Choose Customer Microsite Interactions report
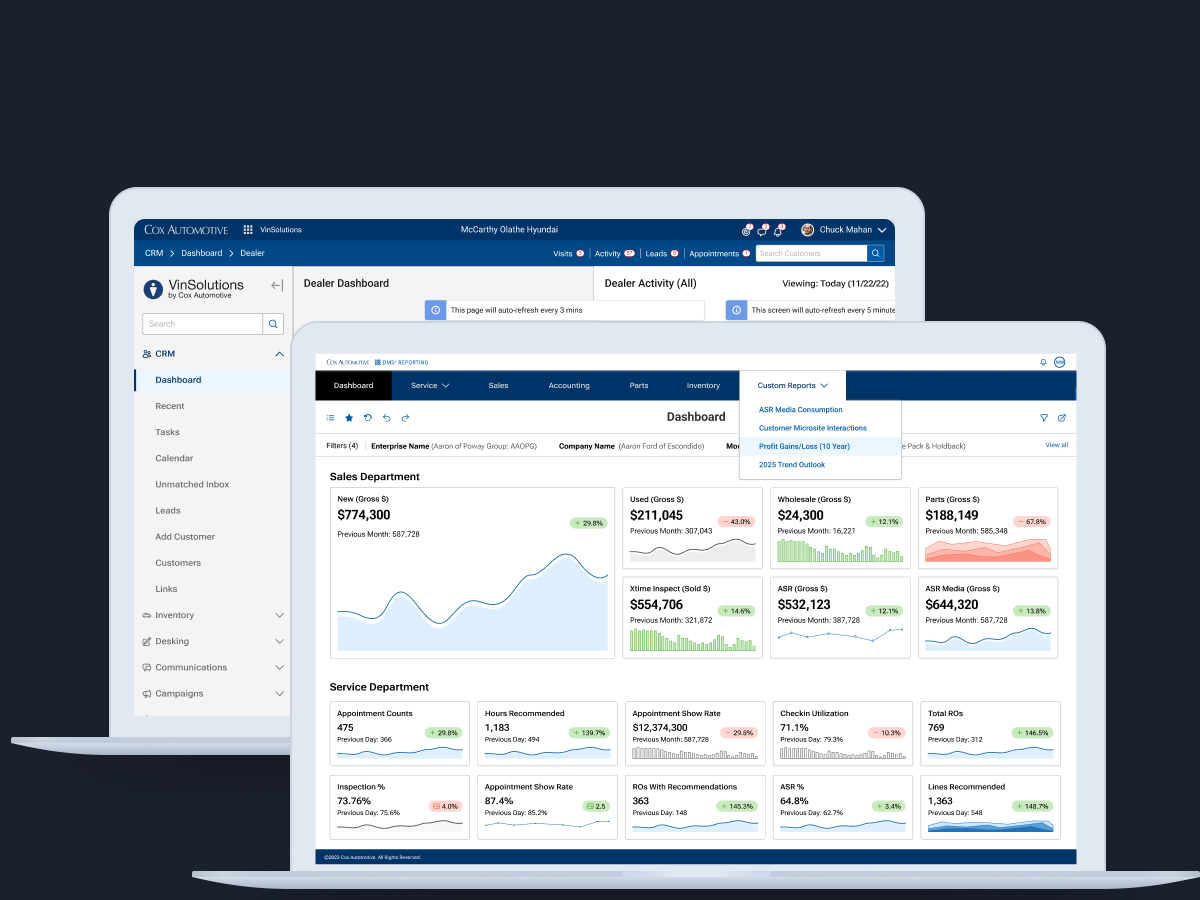 coord(813,428)
